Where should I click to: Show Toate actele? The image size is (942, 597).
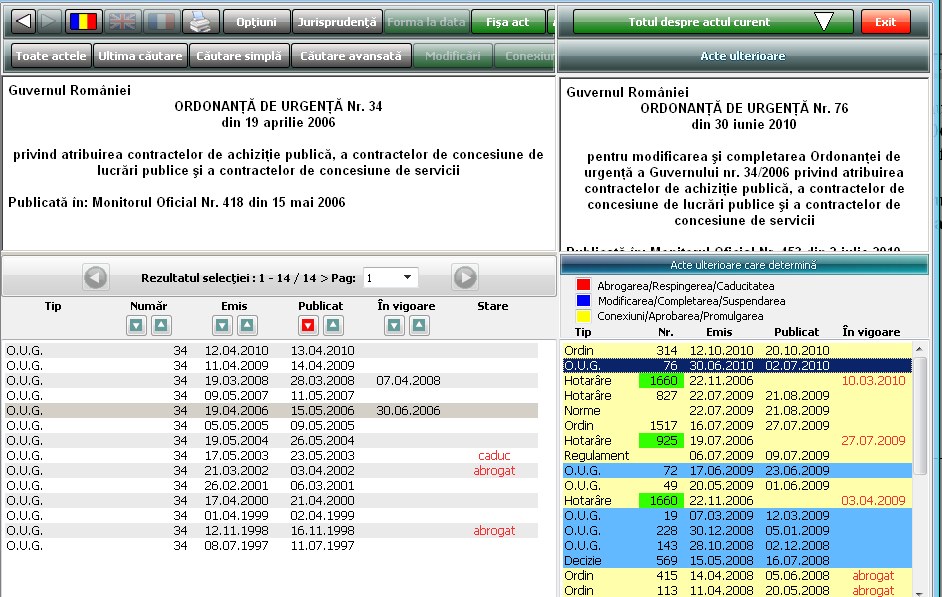tap(51, 56)
